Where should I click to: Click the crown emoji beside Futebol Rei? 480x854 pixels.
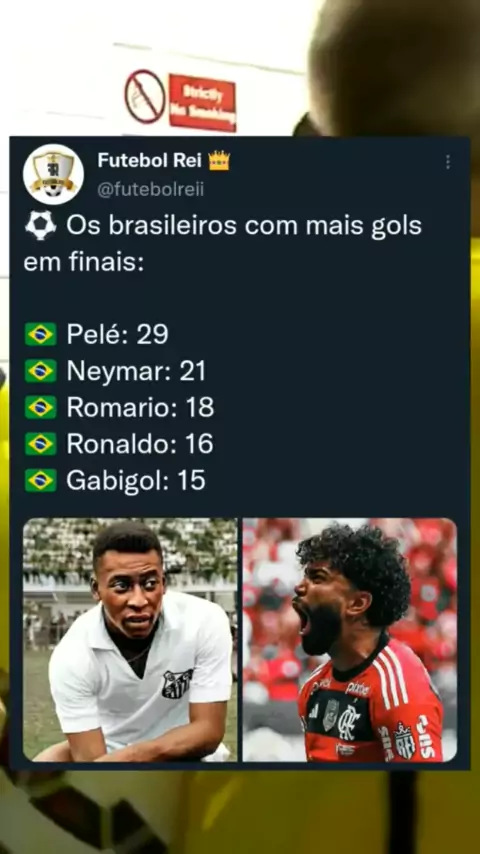click(219, 161)
